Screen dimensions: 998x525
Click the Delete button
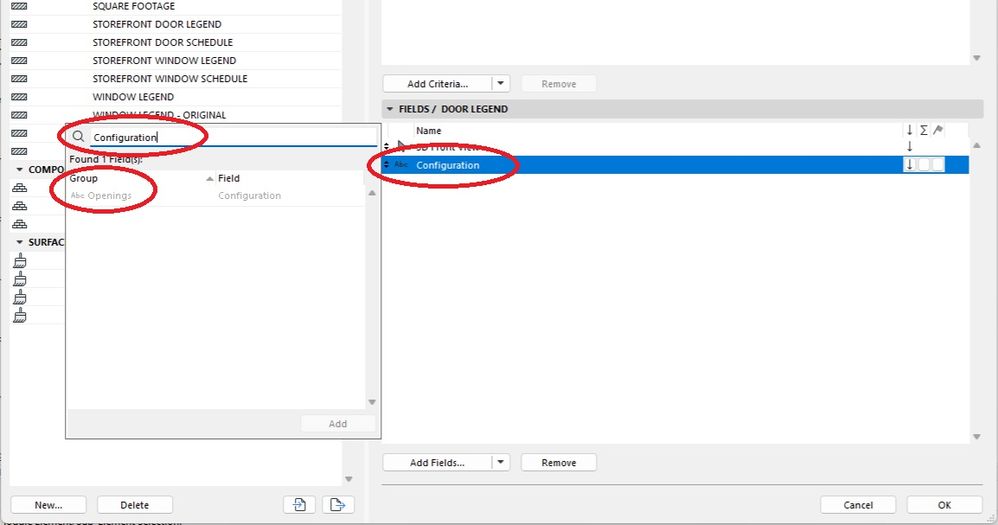coord(134,505)
